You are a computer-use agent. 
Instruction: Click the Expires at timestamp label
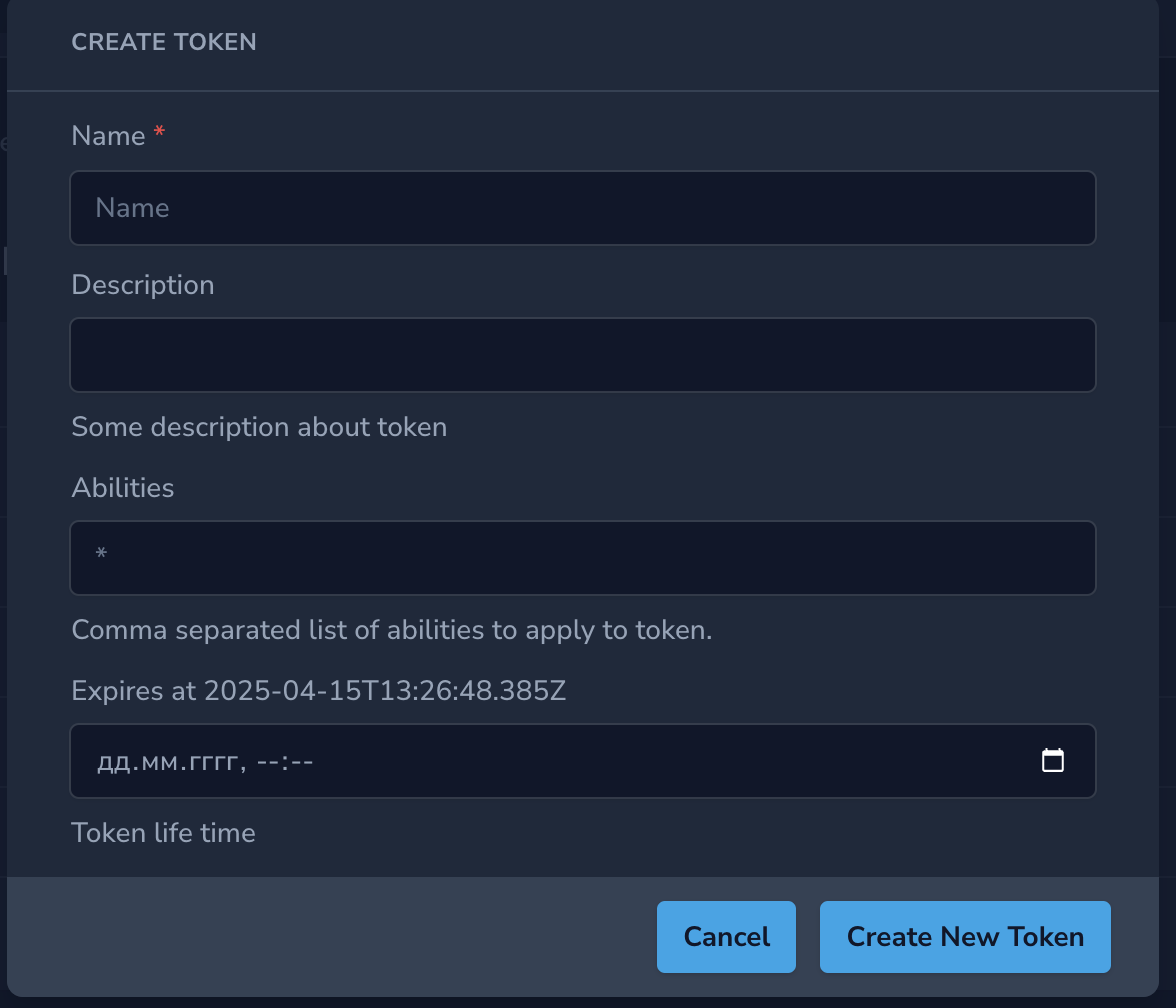[x=318, y=691]
